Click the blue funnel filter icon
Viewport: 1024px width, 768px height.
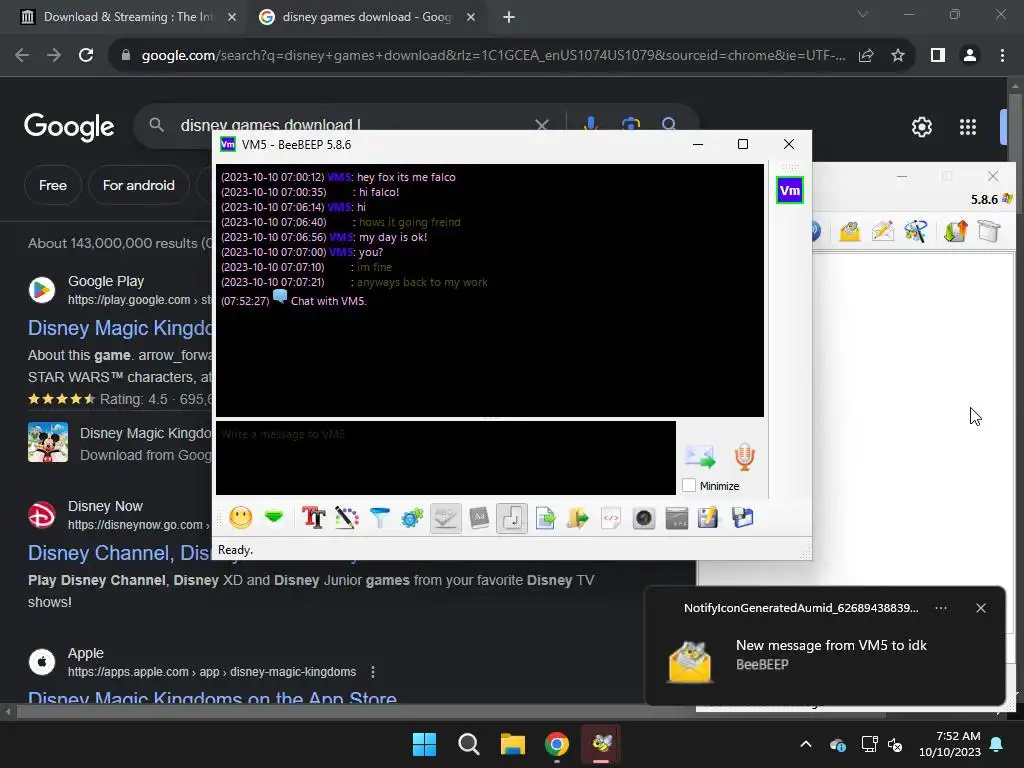click(379, 519)
